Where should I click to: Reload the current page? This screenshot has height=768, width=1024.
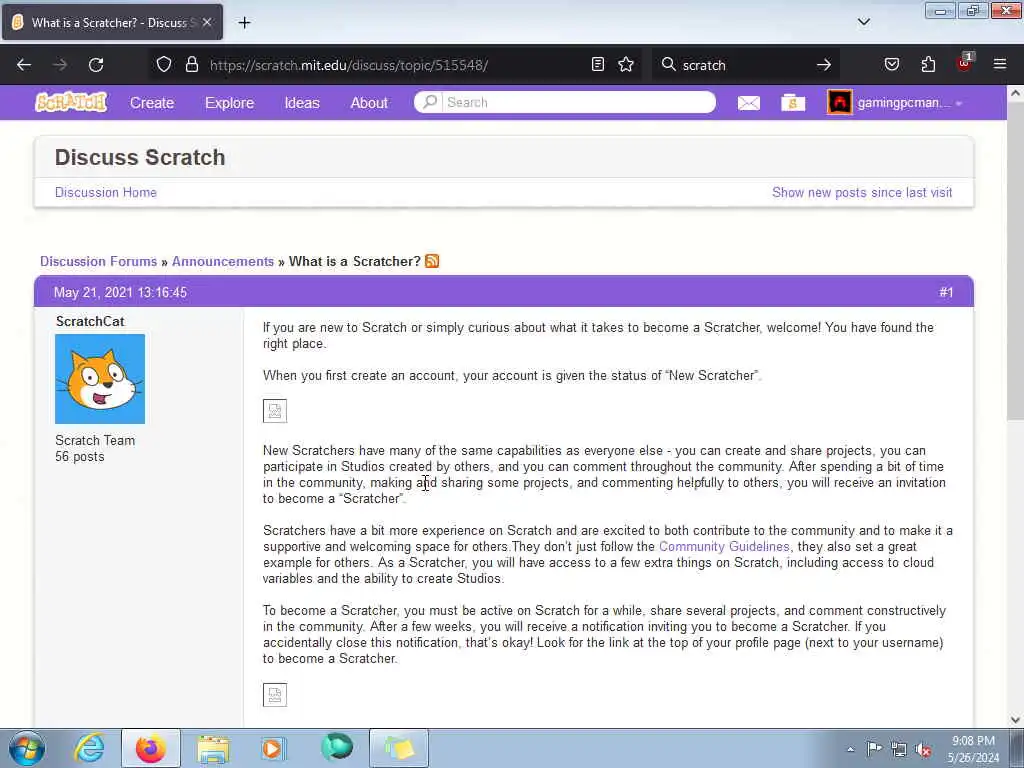[x=96, y=65]
